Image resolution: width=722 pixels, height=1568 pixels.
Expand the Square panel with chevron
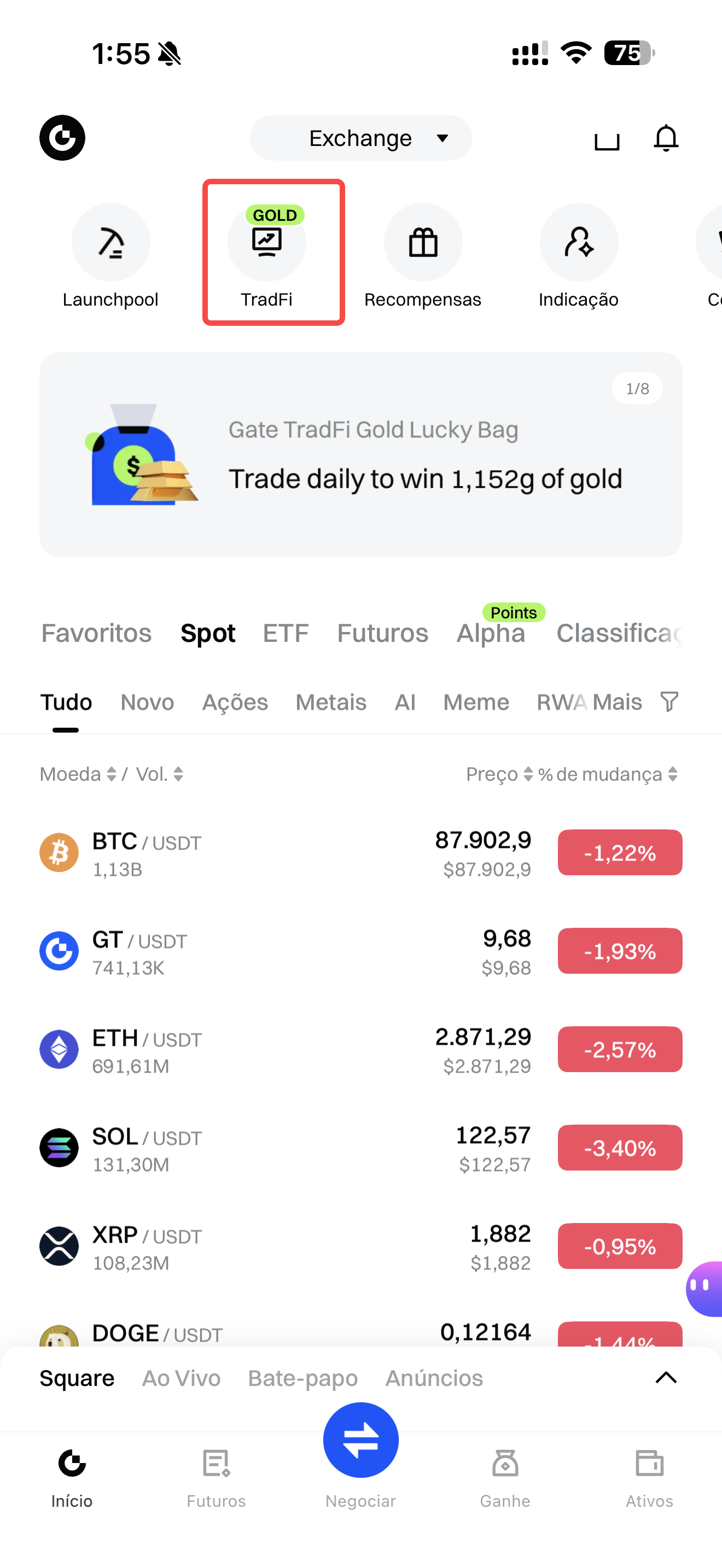point(665,1378)
